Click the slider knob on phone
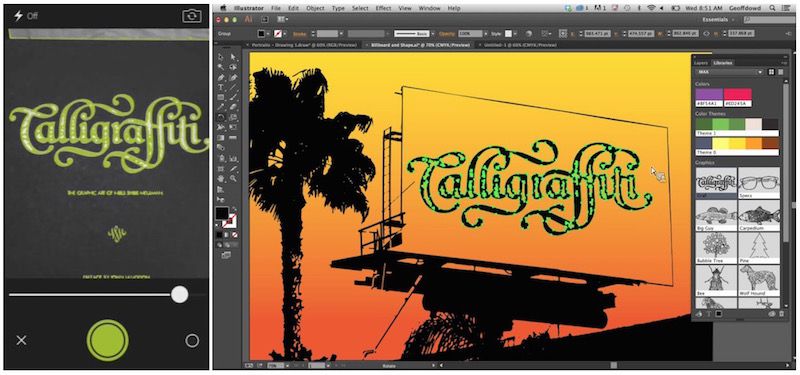800x375 pixels. (180, 294)
